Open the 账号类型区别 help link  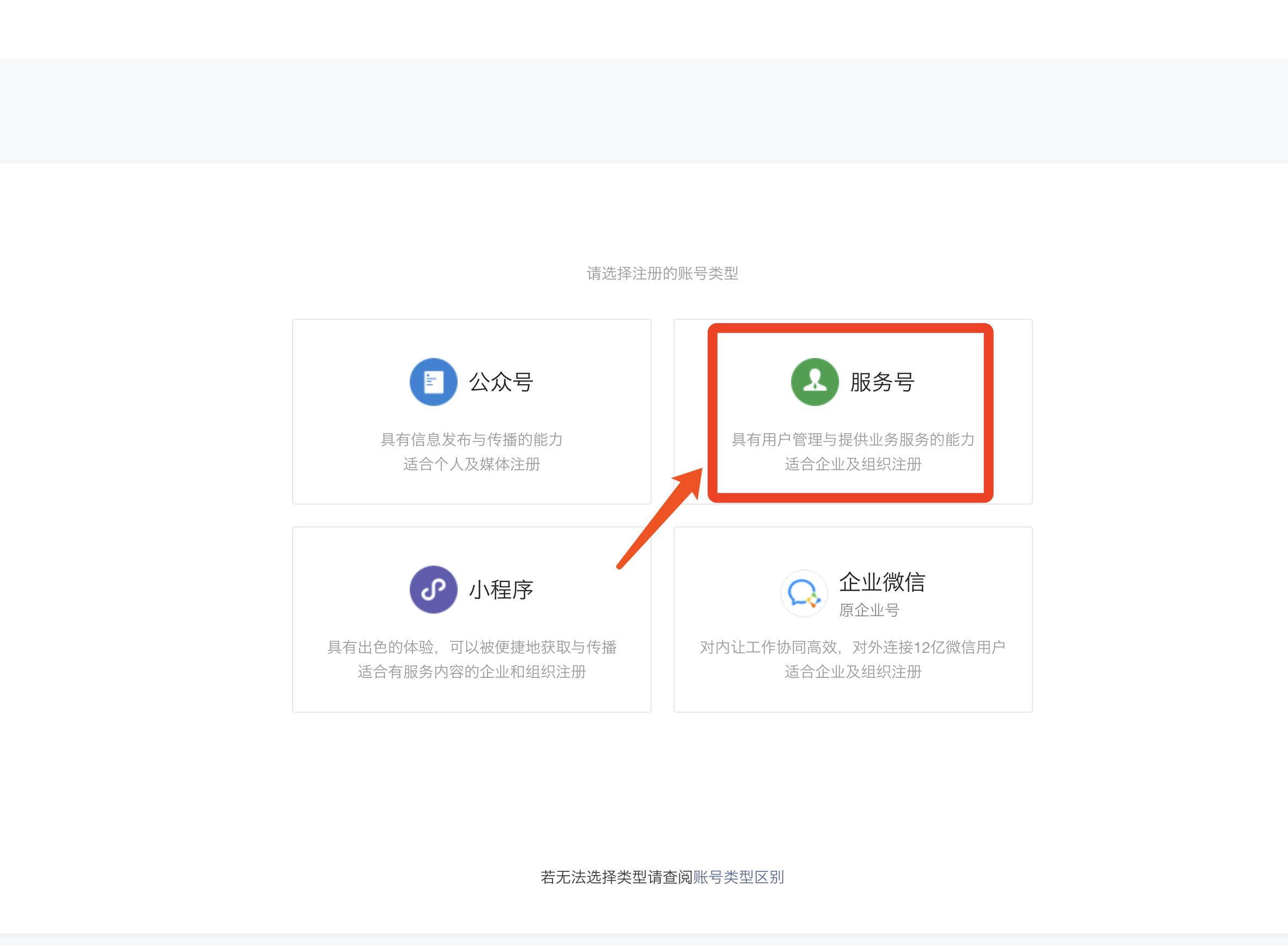[x=738, y=877]
